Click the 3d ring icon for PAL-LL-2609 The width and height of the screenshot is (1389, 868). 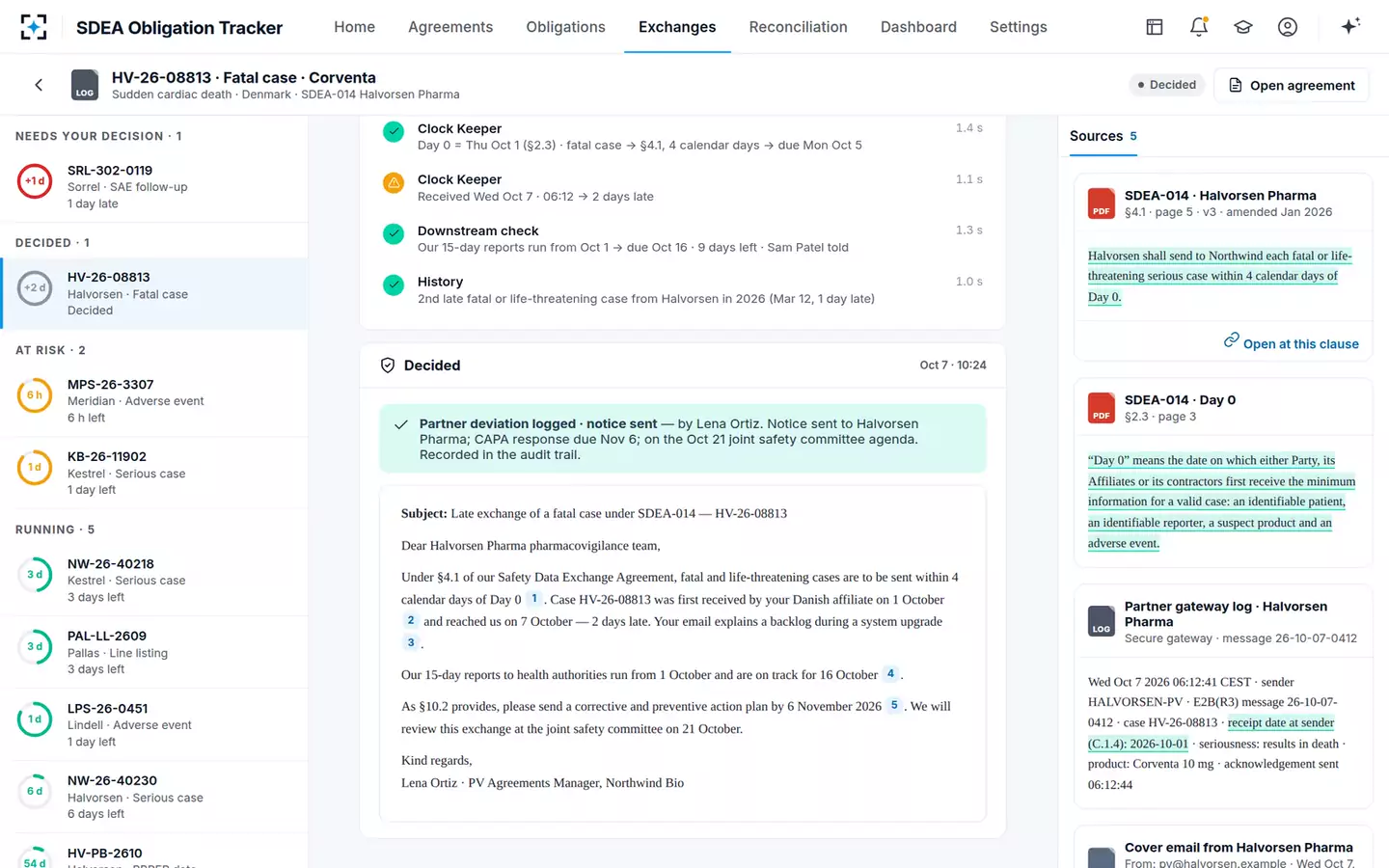click(35, 646)
